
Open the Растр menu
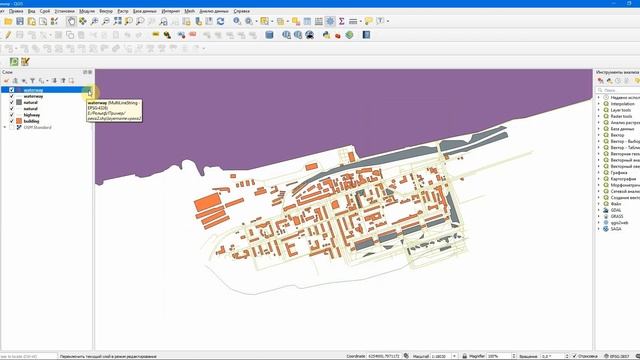pyautogui.click(x=122, y=11)
